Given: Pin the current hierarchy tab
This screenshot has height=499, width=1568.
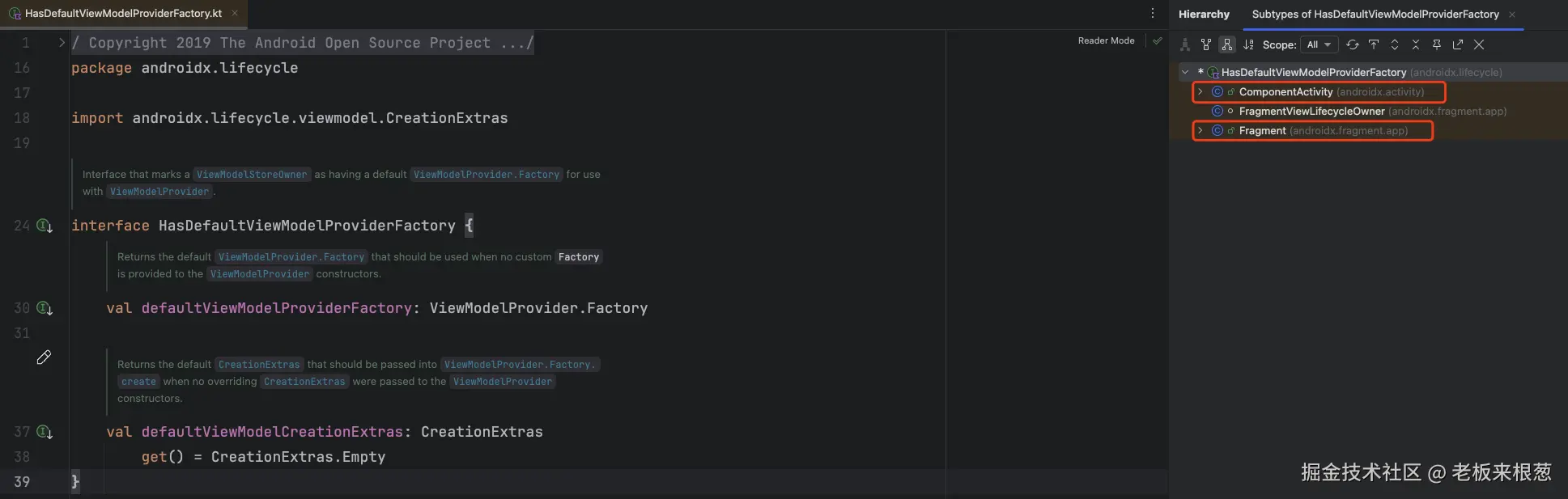Looking at the screenshot, I should click(x=1437, y=44).
